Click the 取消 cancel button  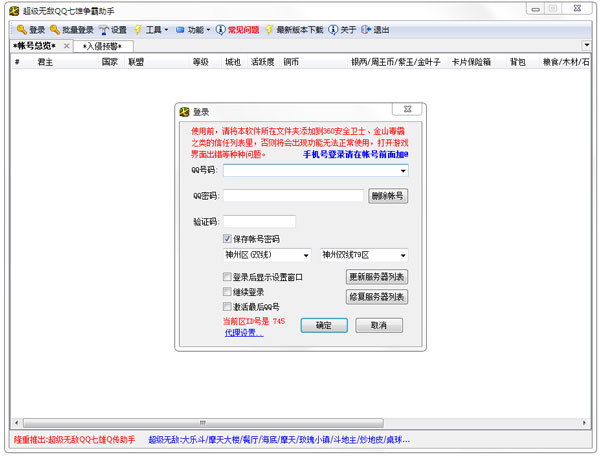(379, 326)
